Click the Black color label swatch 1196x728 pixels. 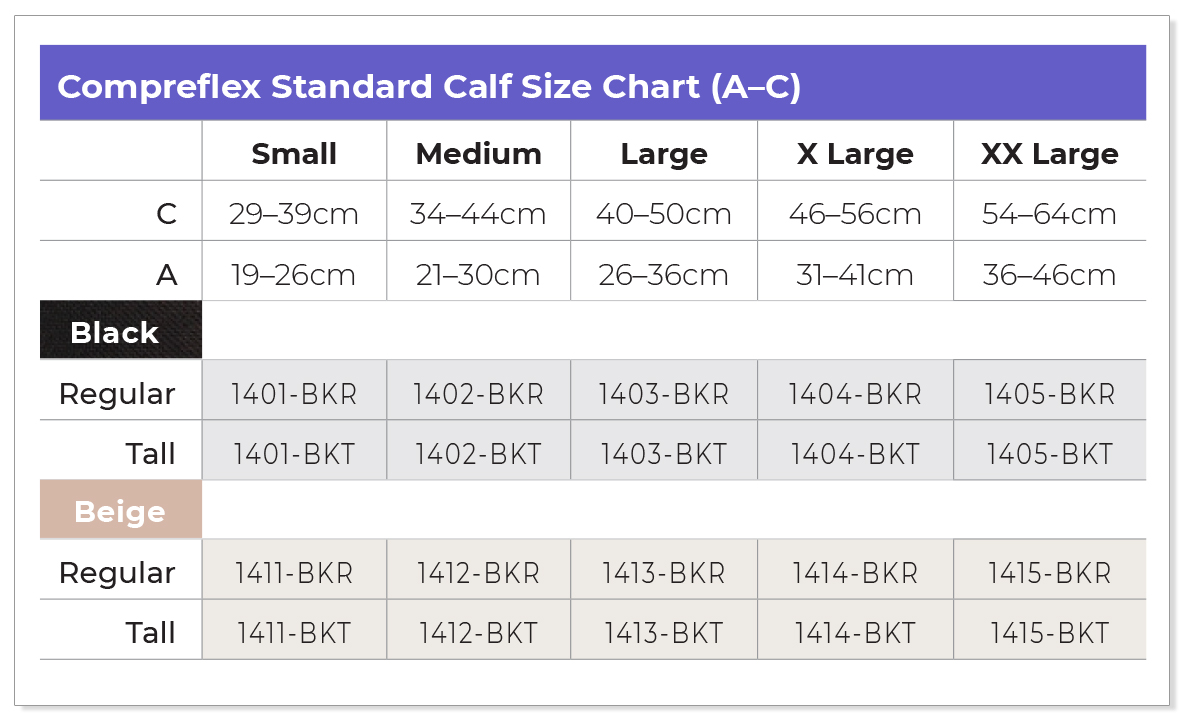tap(121, 330)
